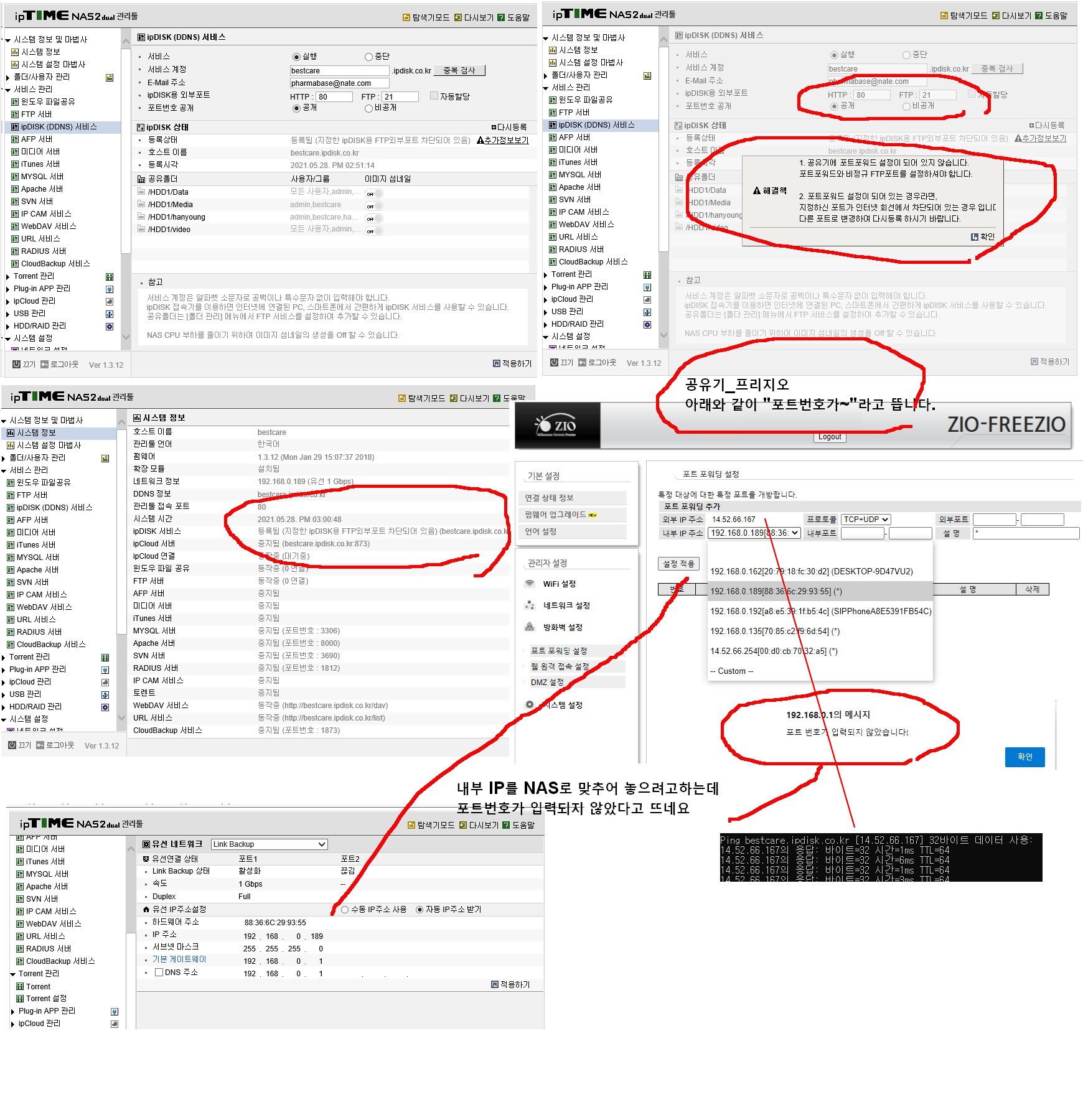
Task: Click HDD/RAID 관리 disk icon in top-left window
Action: pos(110,327)
